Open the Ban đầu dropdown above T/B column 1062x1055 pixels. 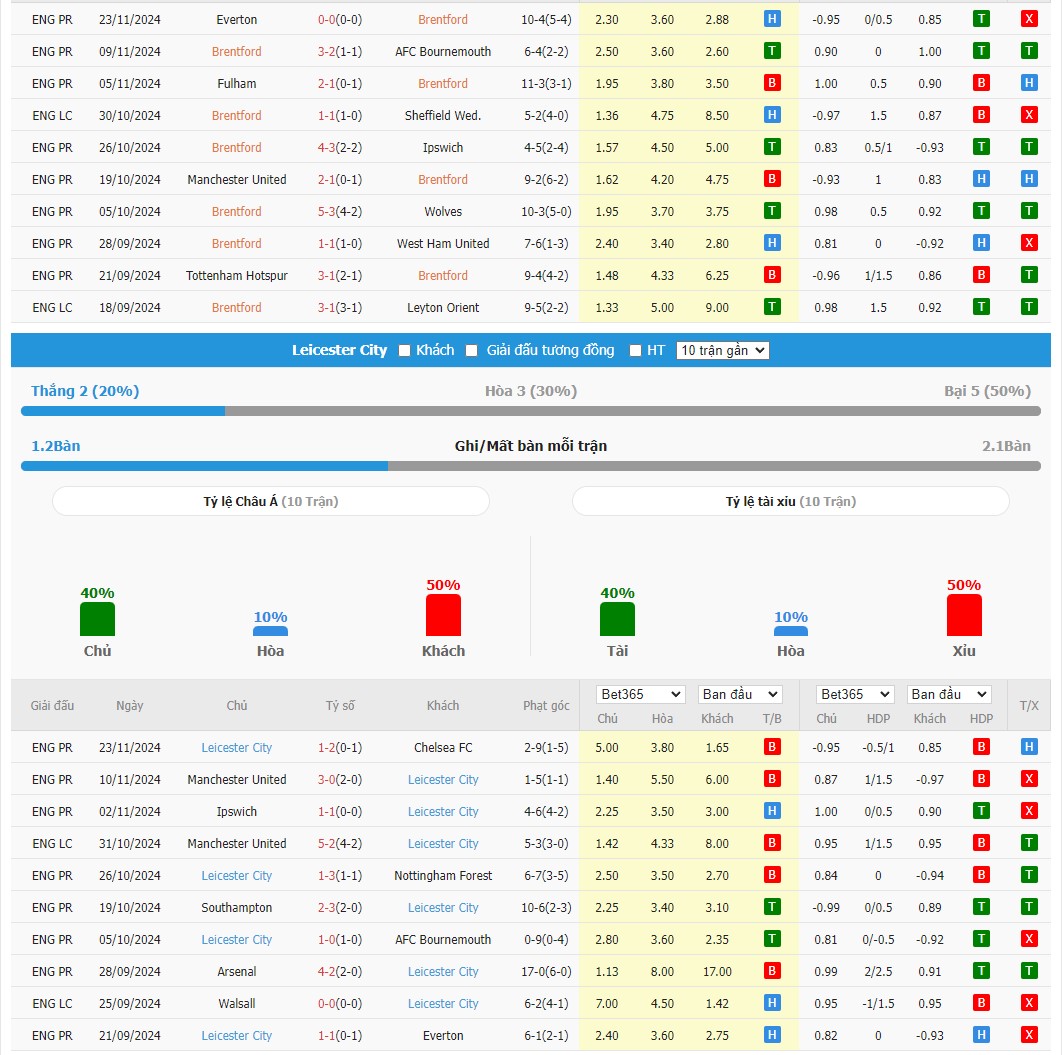point(740,694)
